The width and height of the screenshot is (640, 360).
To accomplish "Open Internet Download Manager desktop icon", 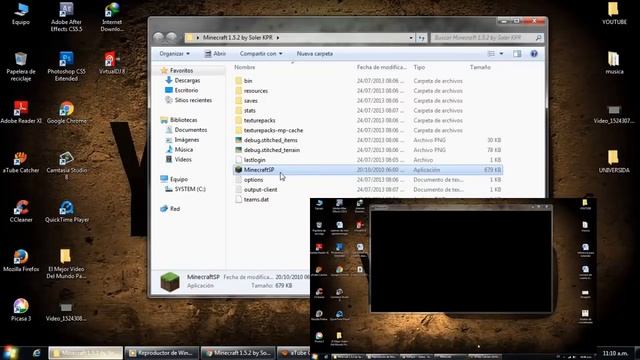I will pos(112,17).
